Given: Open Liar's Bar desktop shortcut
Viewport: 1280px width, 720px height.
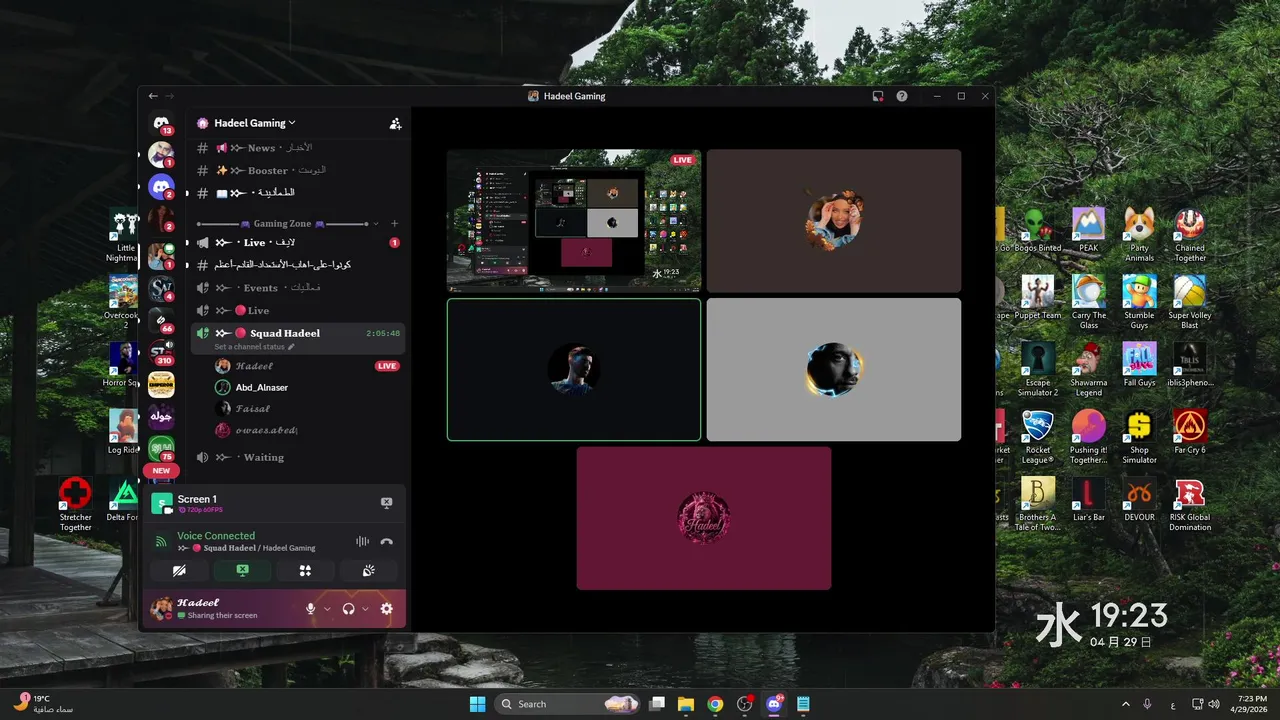Looking at the screenshot, I should tap(1088, 498).
